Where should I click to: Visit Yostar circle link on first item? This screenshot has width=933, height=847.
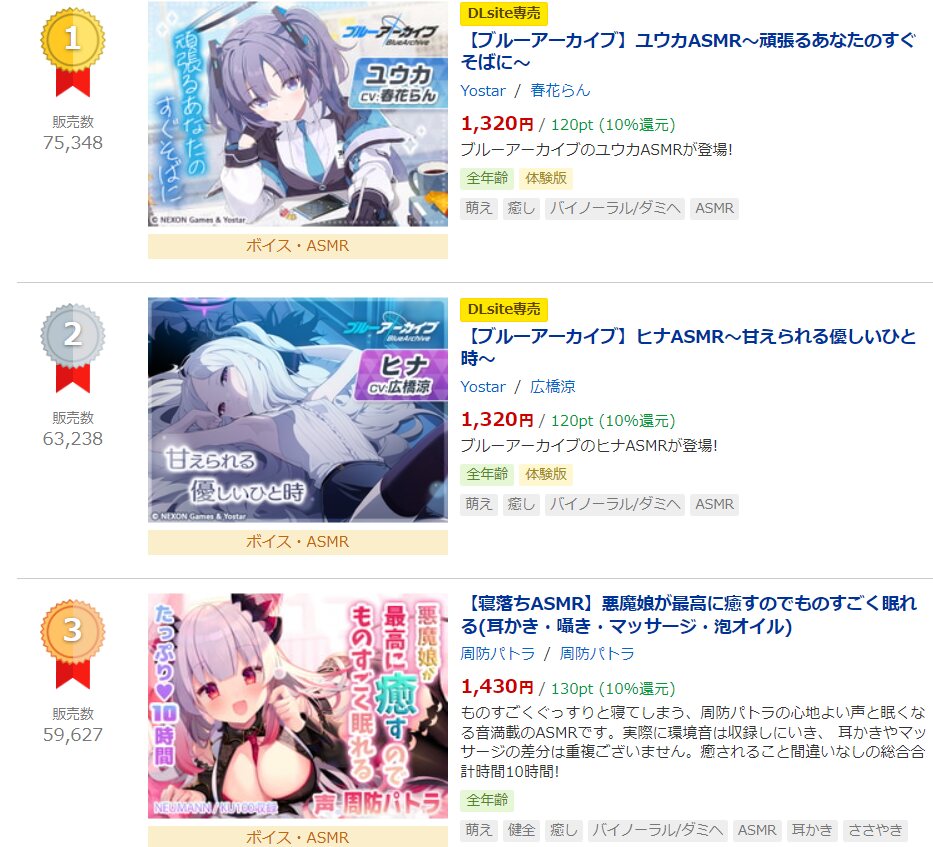coord(483,90)
